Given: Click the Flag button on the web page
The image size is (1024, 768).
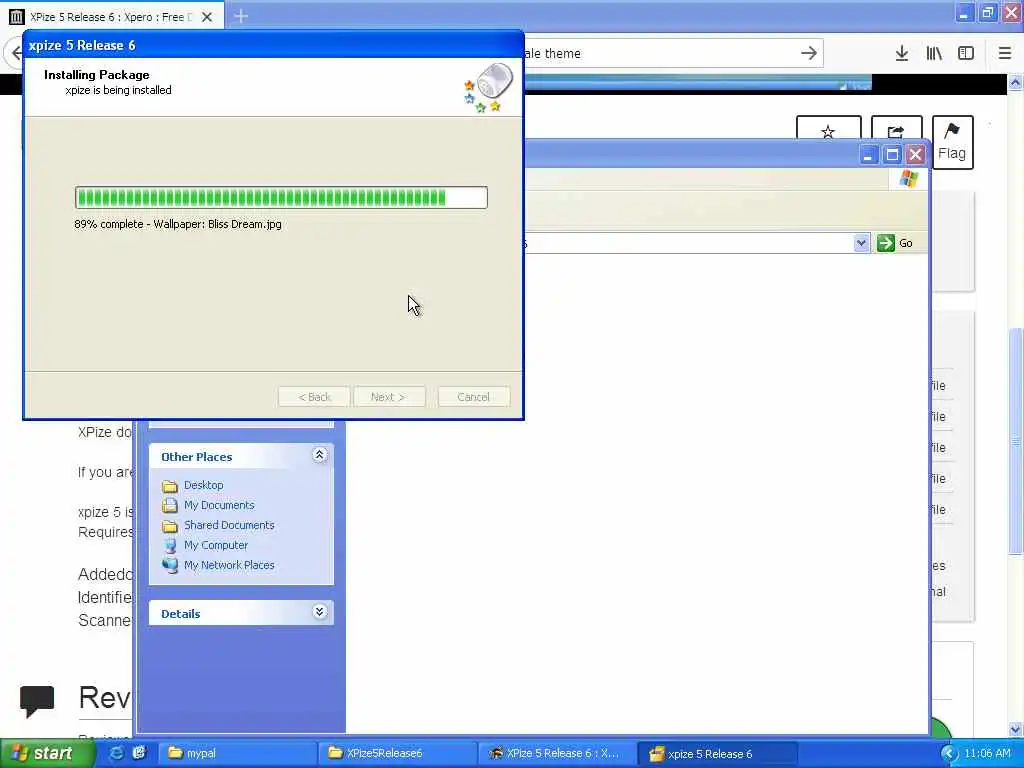Looking at the screenshot, I should tap(952, 142).
